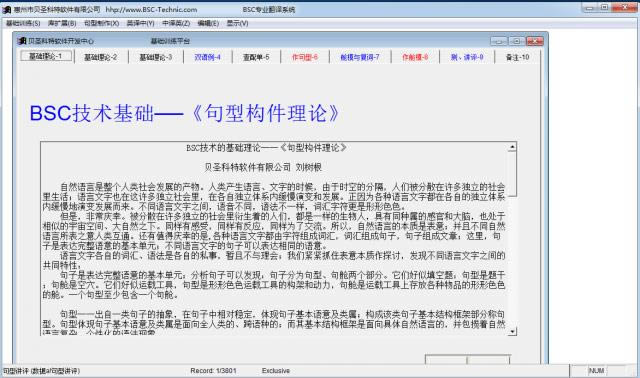Click the blue heading BSC技术基础—《句型构件理论》
Viewport: 640px width, 378px height.
point(184,113)
